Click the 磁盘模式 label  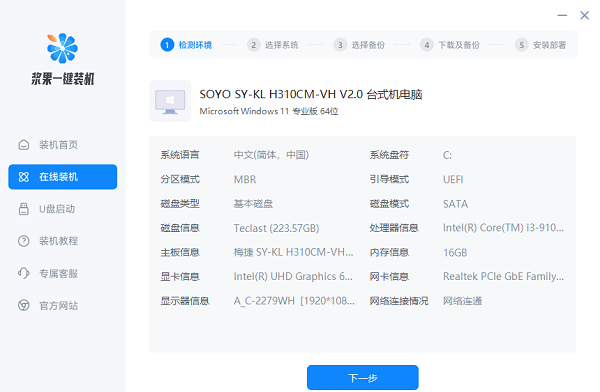389,204
